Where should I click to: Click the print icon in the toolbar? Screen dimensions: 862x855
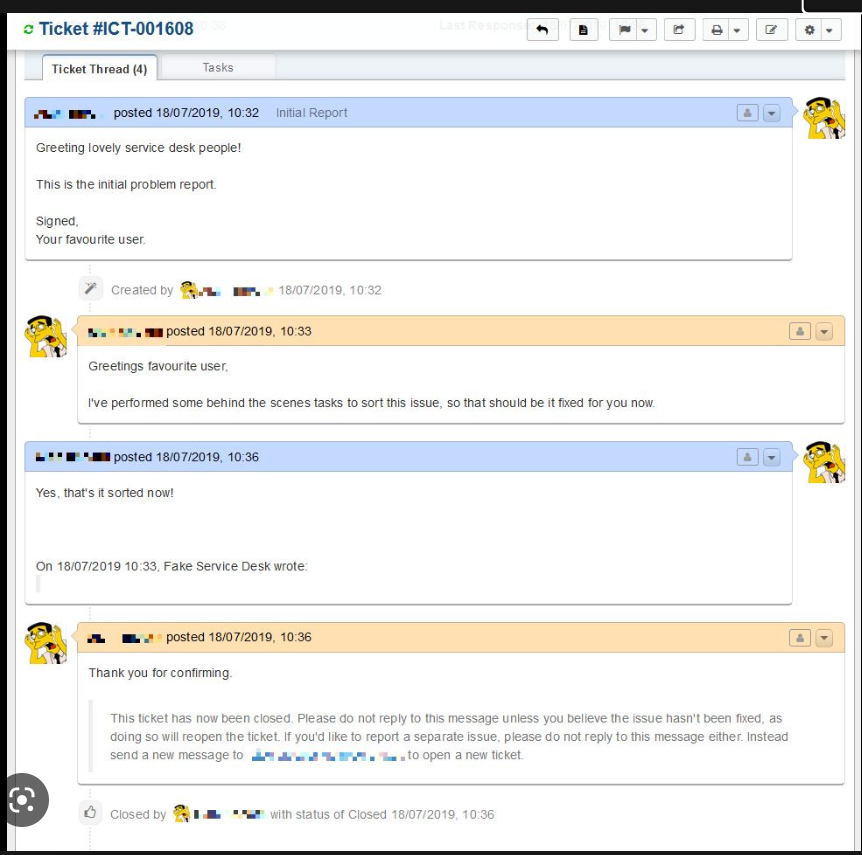[x=716, y=29]
